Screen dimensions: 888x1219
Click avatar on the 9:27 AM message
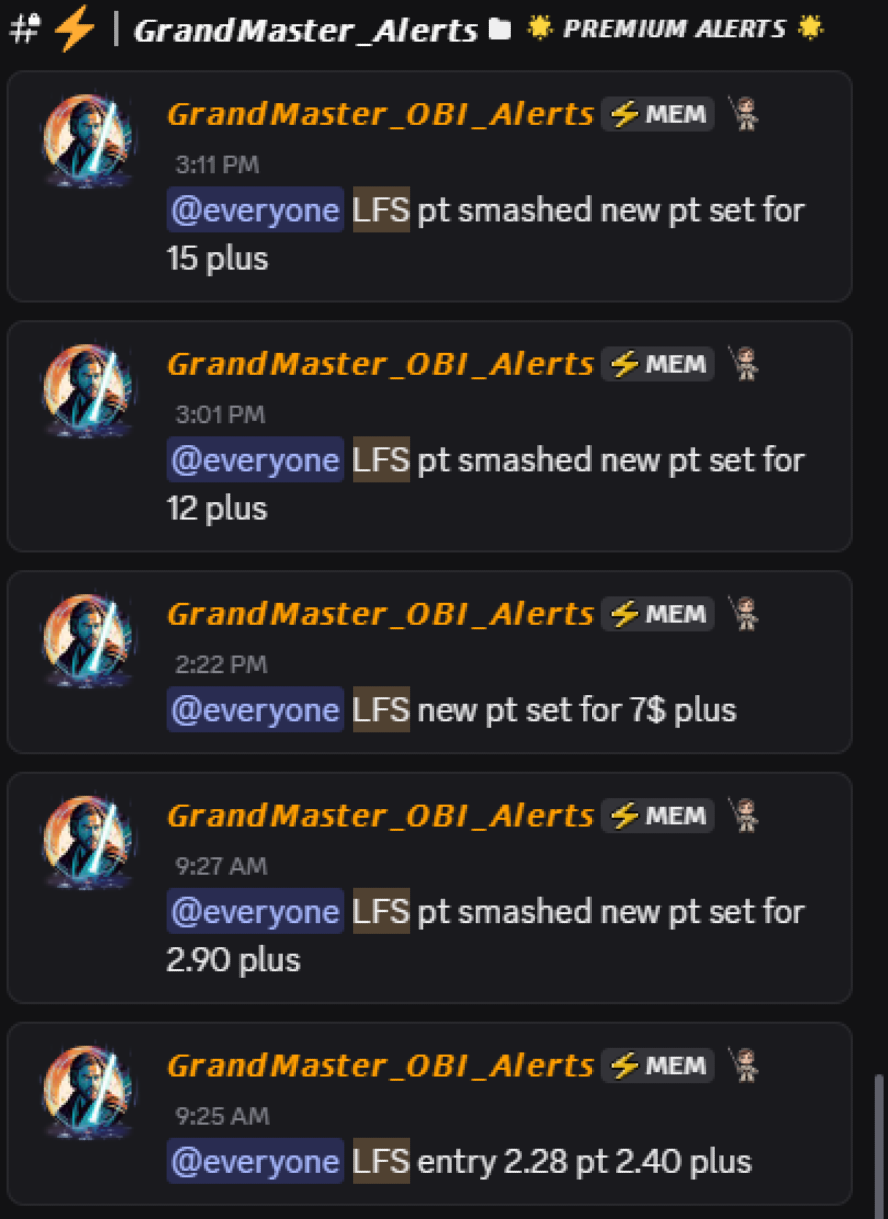click(88, 842)
